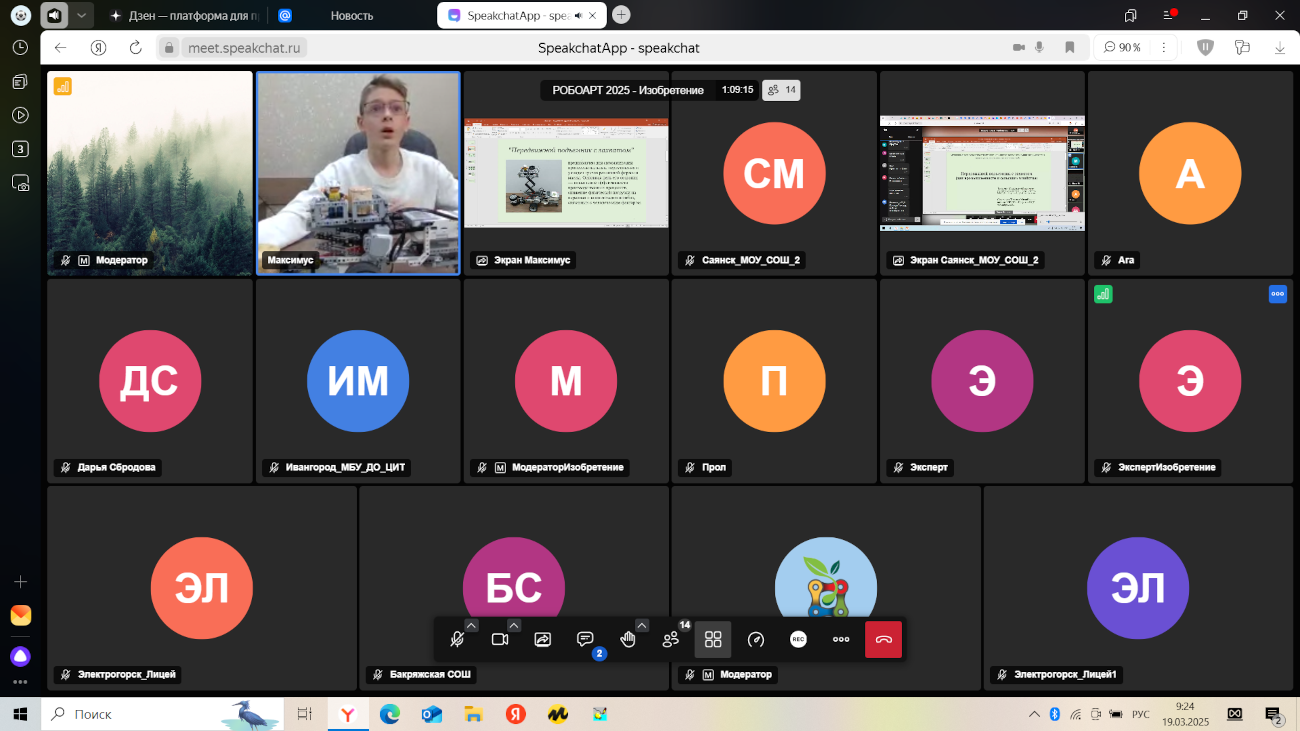Screen dimensions: 1300x731
Task: Open the participants list in toolbar
Action: (x=671, y=640)
